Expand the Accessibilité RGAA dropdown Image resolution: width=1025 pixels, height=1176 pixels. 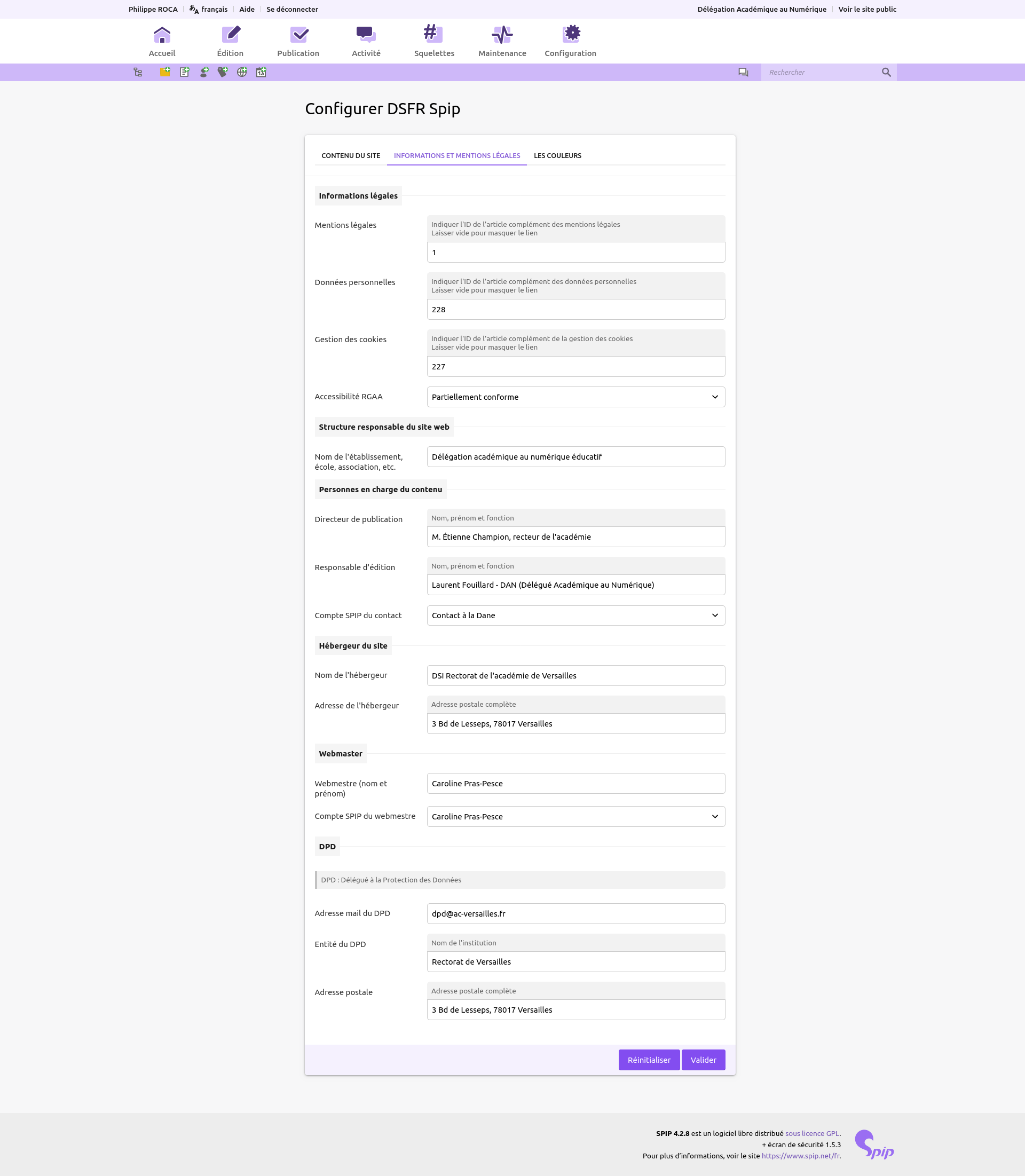(575, 397)
